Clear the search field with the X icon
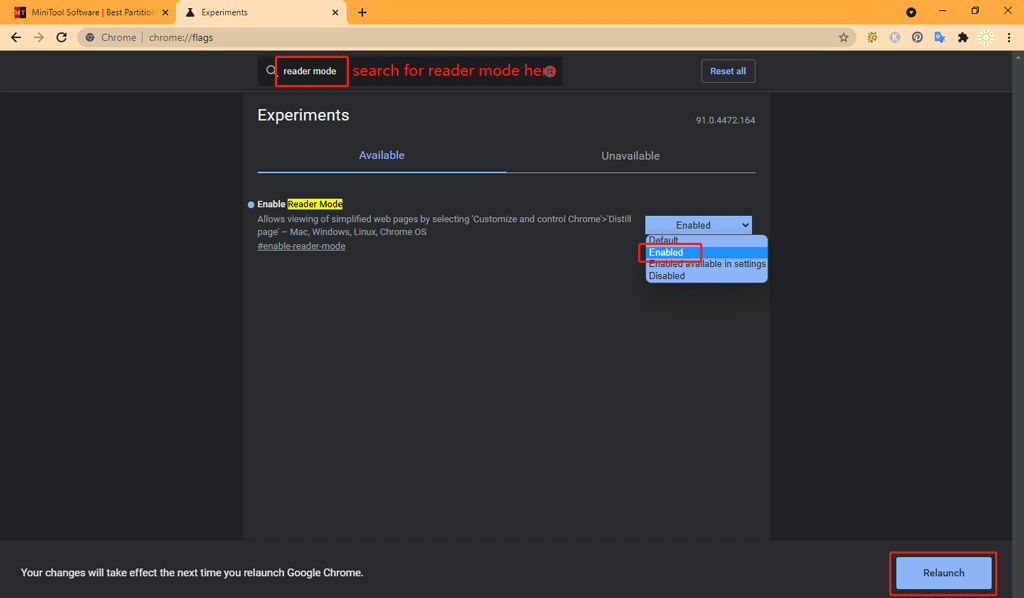 click(x=550, y=71)
